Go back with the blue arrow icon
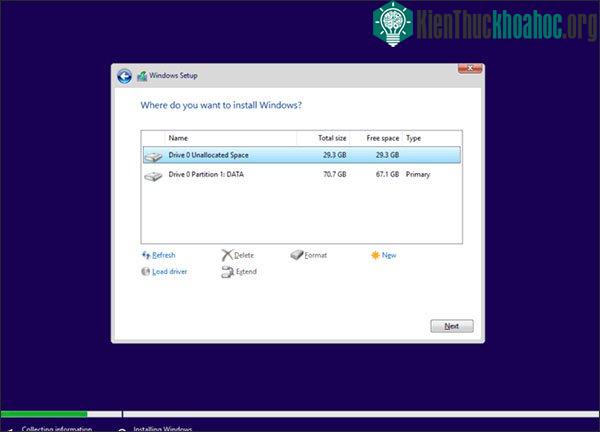Image resolution: width=600 pixels, height=432 pixels. click(x=124, y=76)
